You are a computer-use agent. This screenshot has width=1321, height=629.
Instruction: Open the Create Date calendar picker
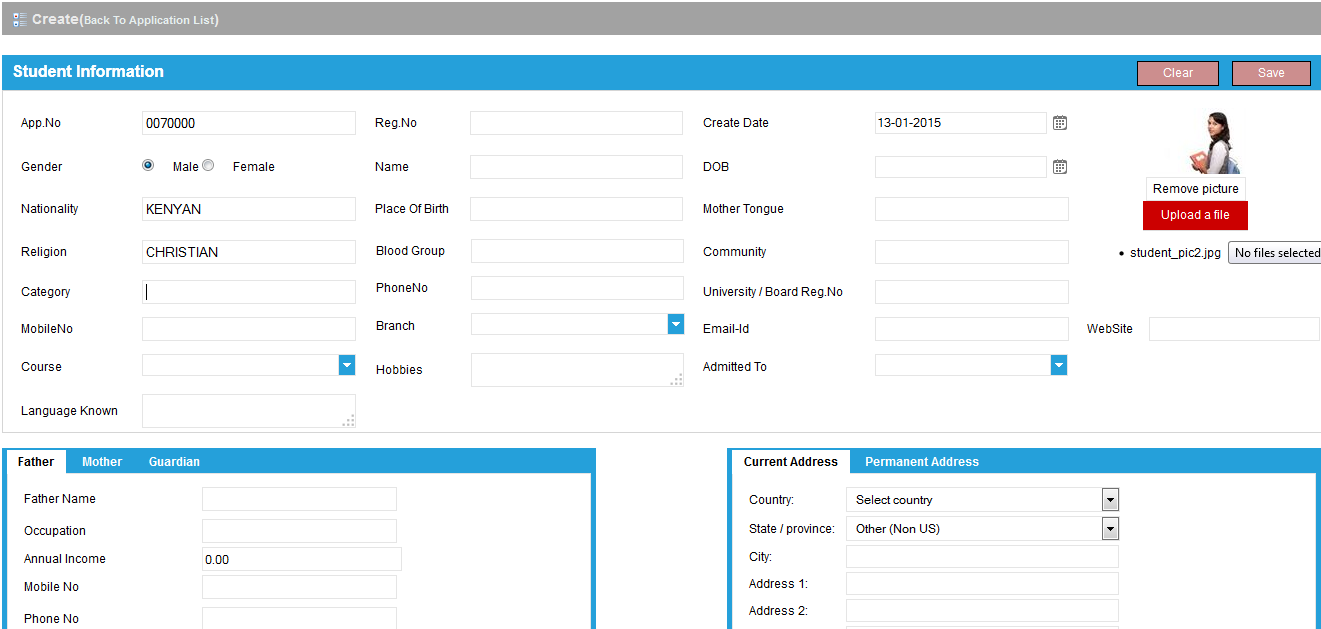tap(1060, 123)
